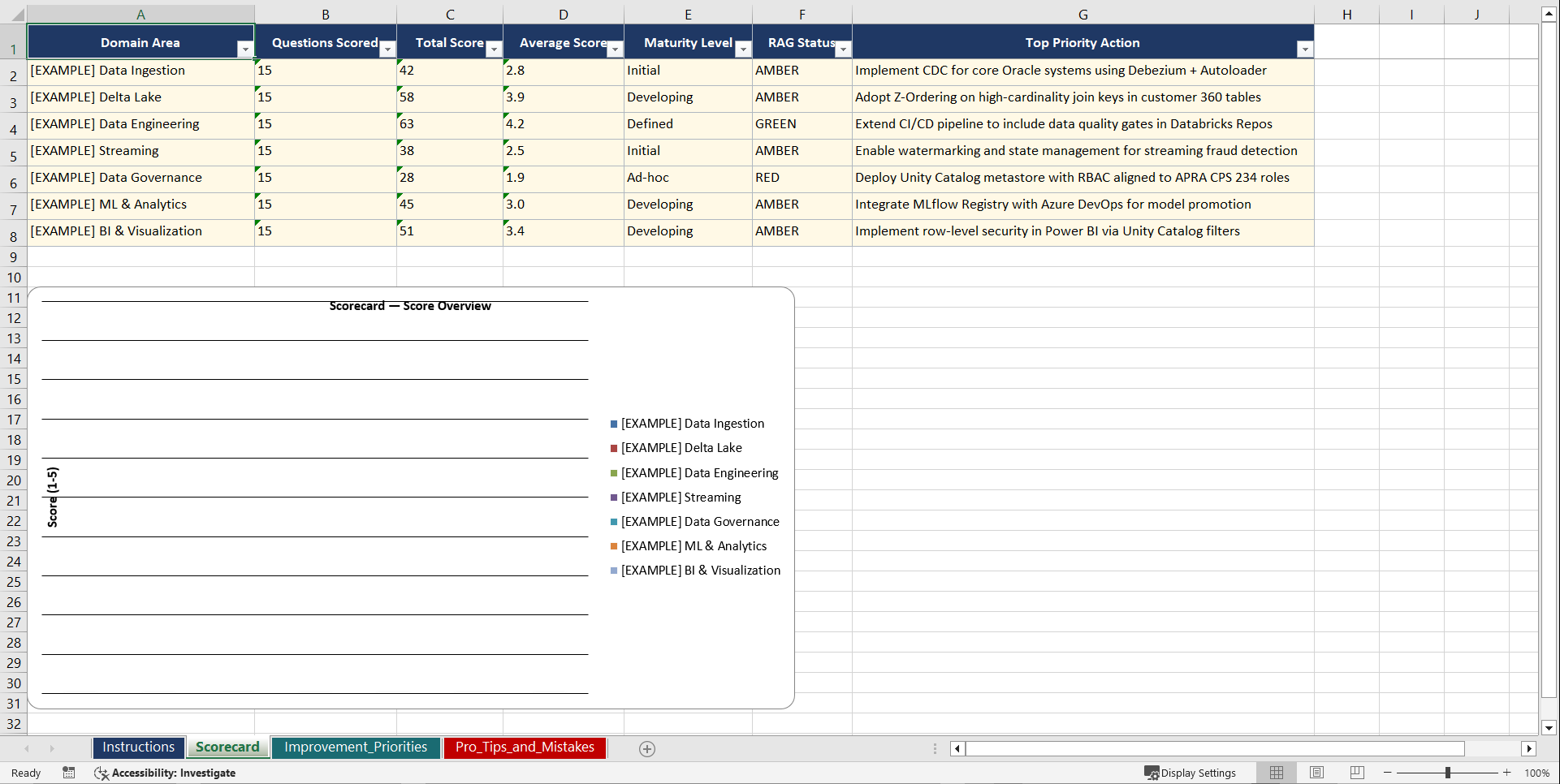Image resolution: width=1560 pixels, height=784 pixels.
Task: Start macro recording via status bar icon
Action: click(x=69, y=773)
